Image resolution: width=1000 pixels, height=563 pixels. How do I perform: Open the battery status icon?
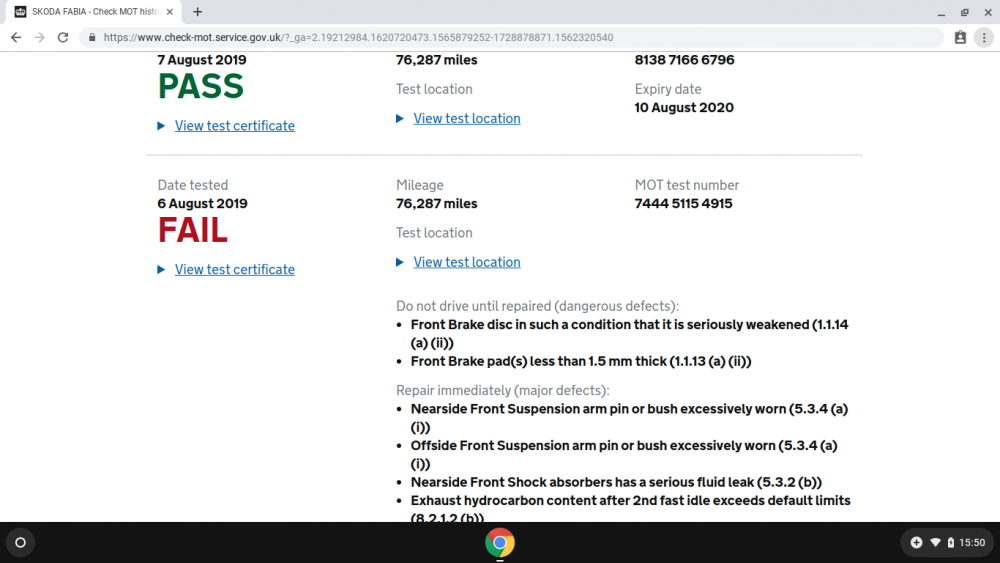click(x=951, y=543)
